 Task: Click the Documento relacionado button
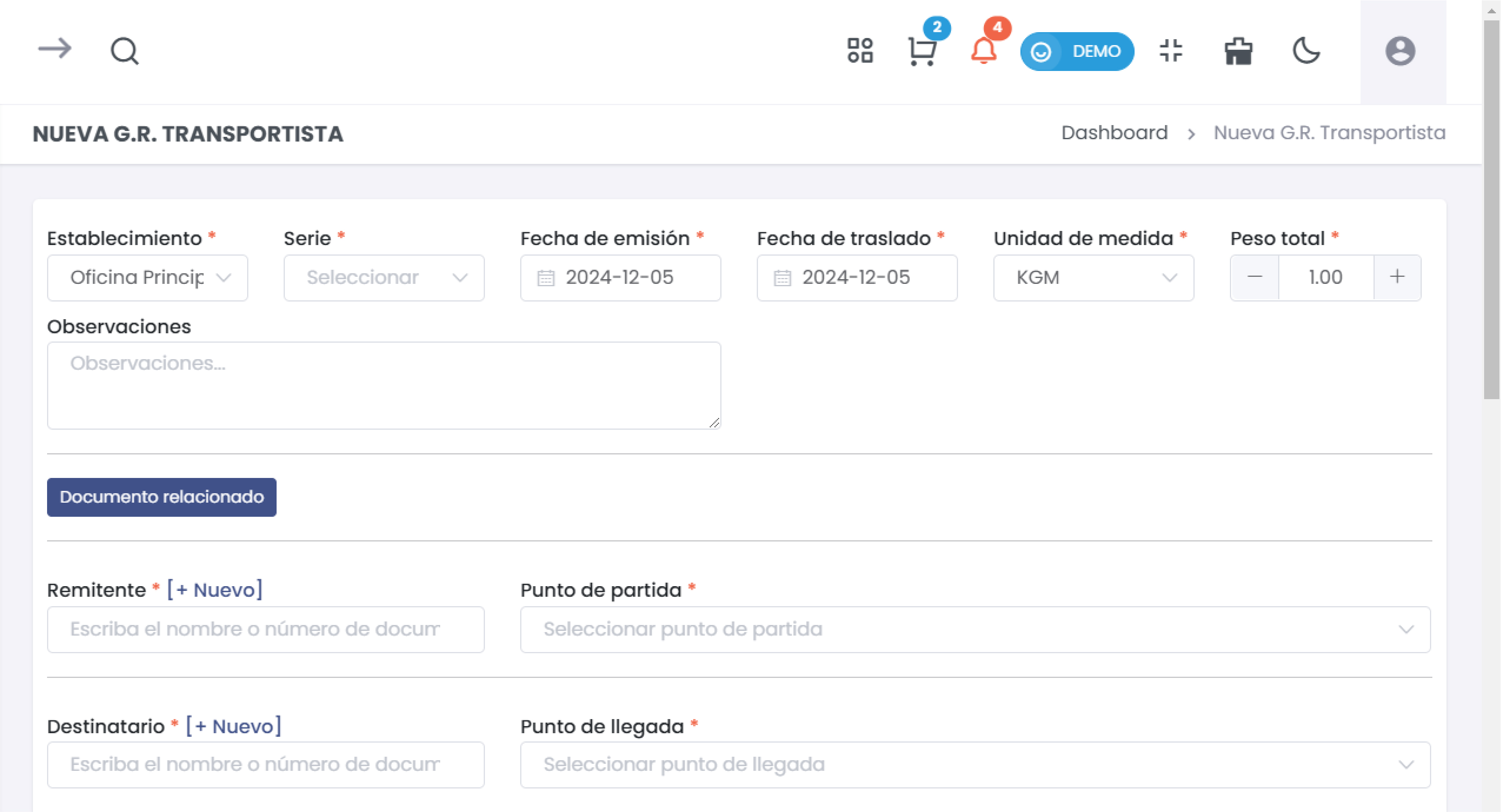[161, 498]
